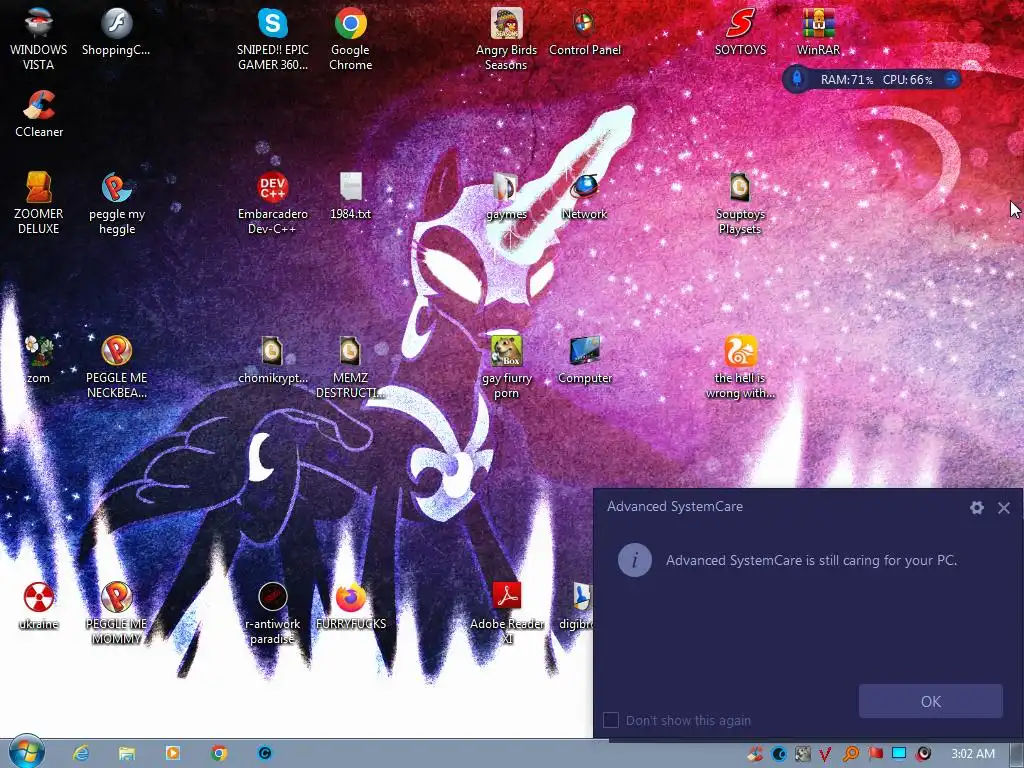
Task: Open Windows Media Player from taskbar
Action: click(x=173, y=753)
